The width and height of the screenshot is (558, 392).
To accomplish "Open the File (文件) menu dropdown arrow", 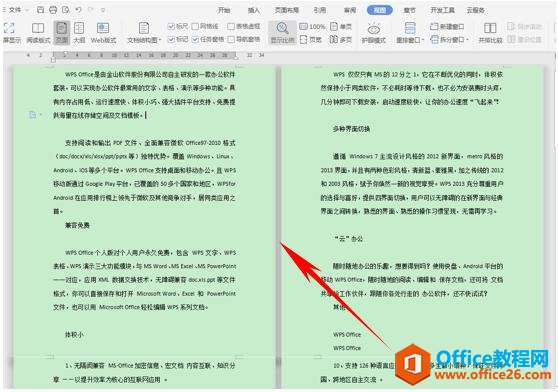I will tap(27, 10).
